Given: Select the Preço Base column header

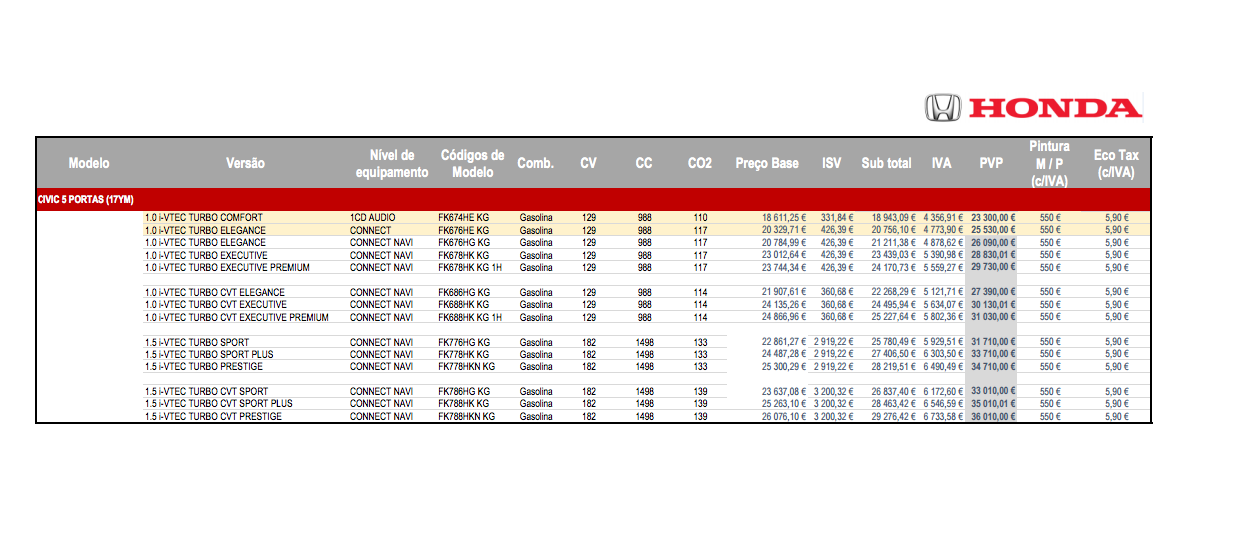Looking at the screenshot, I should point(767,163).
